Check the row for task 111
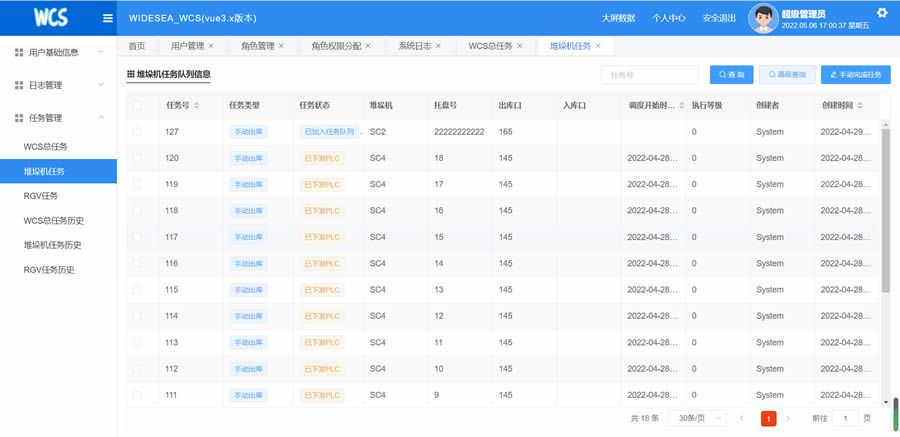Viewport: 900px width, 437px height. pyautogui.click(x=137, y=395)
